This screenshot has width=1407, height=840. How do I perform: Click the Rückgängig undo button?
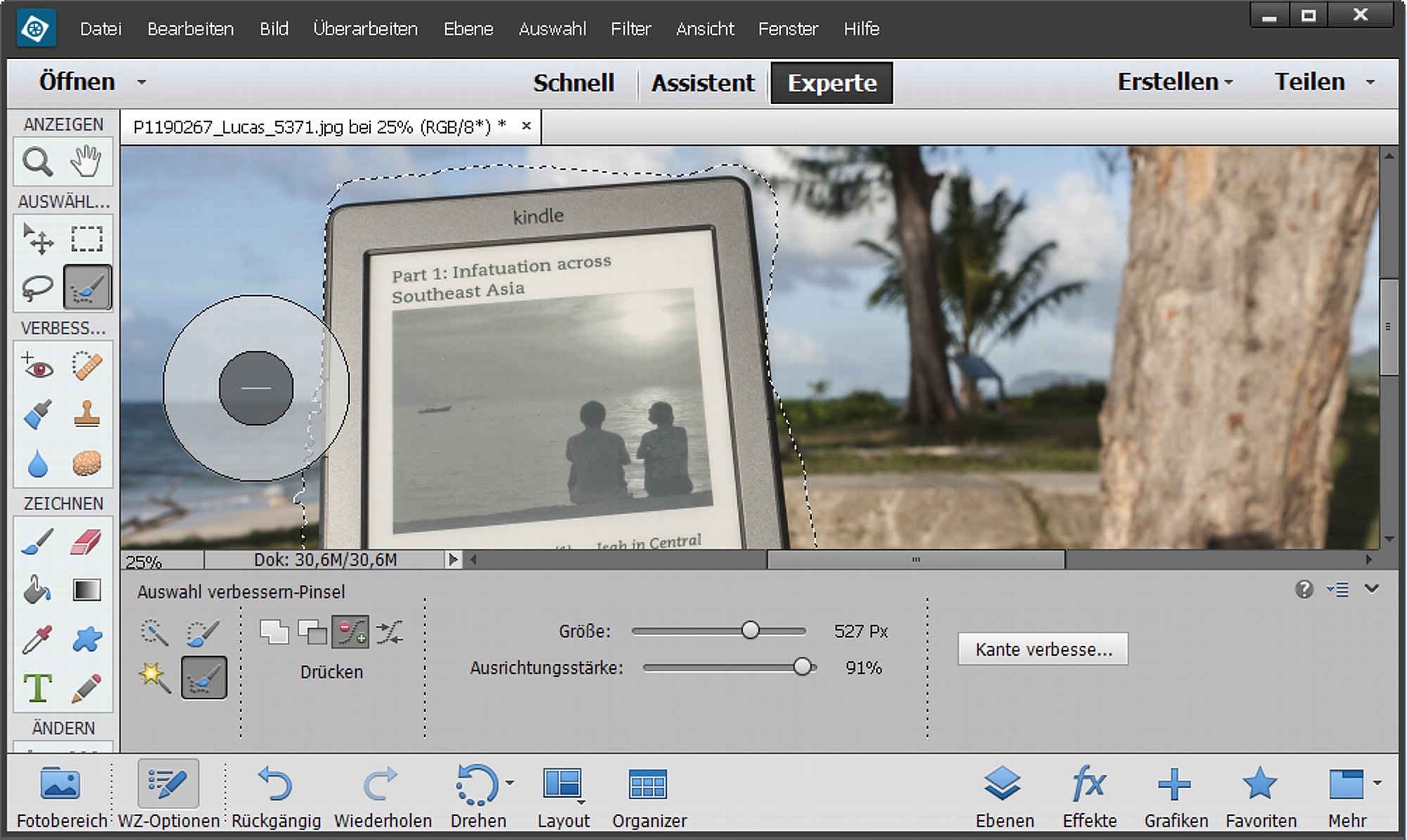click(x=276, y=797)
